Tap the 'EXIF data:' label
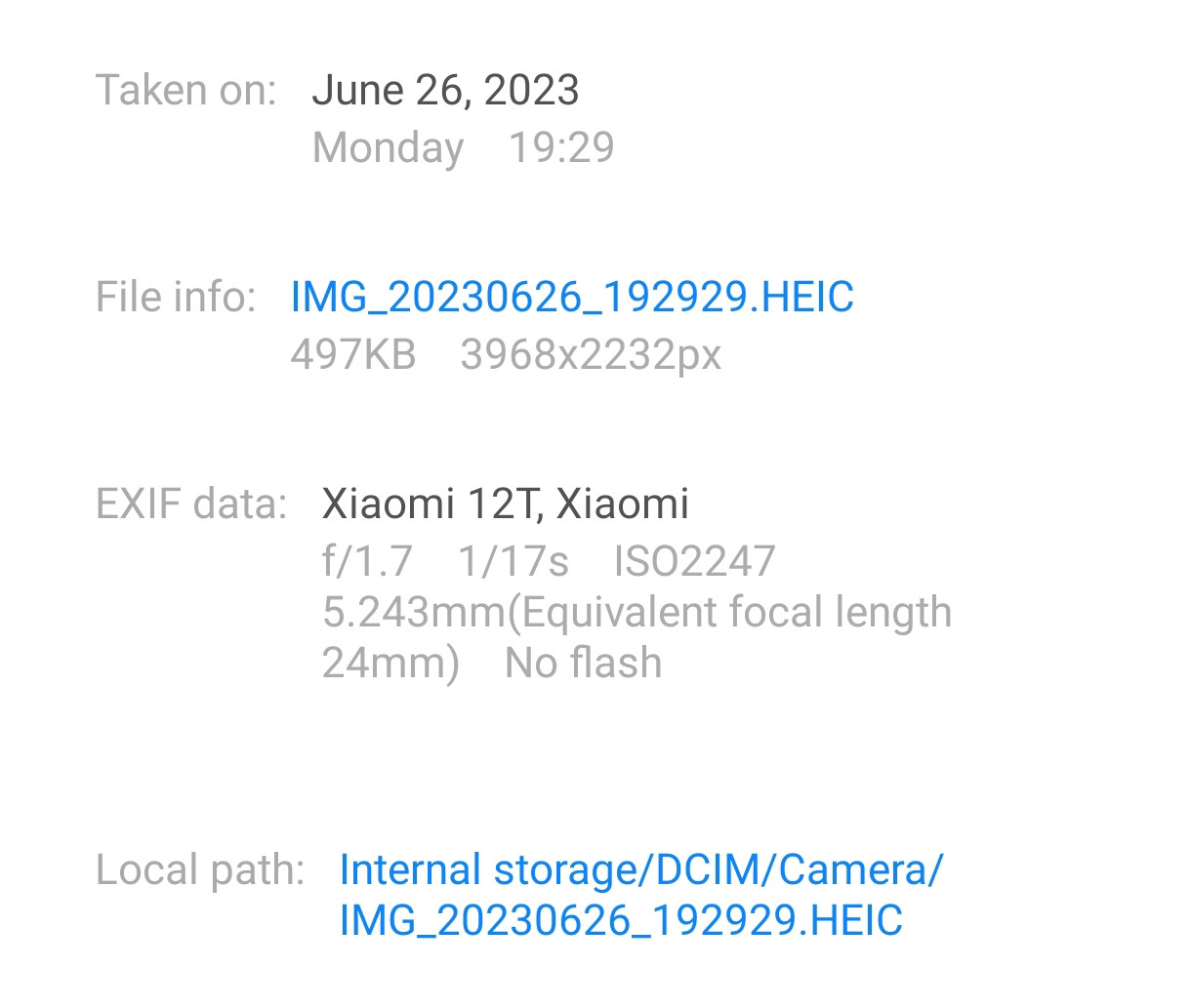 (x=191, y=504)
